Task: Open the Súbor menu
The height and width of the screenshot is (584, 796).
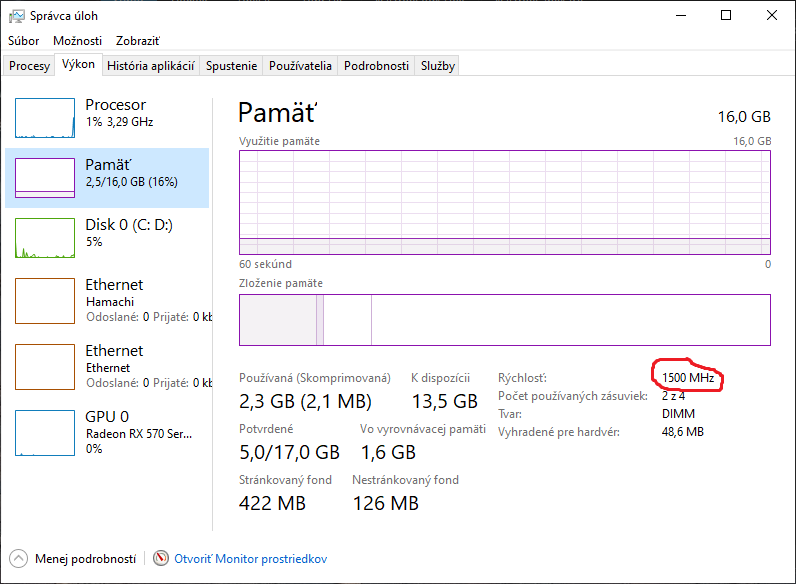Action: 24,41
